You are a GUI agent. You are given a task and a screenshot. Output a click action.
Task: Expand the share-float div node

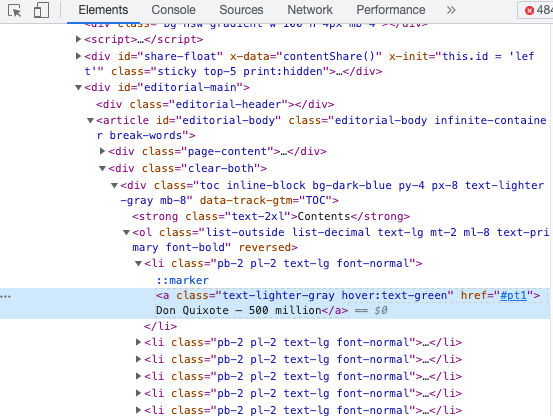click(x=78, y=56)
